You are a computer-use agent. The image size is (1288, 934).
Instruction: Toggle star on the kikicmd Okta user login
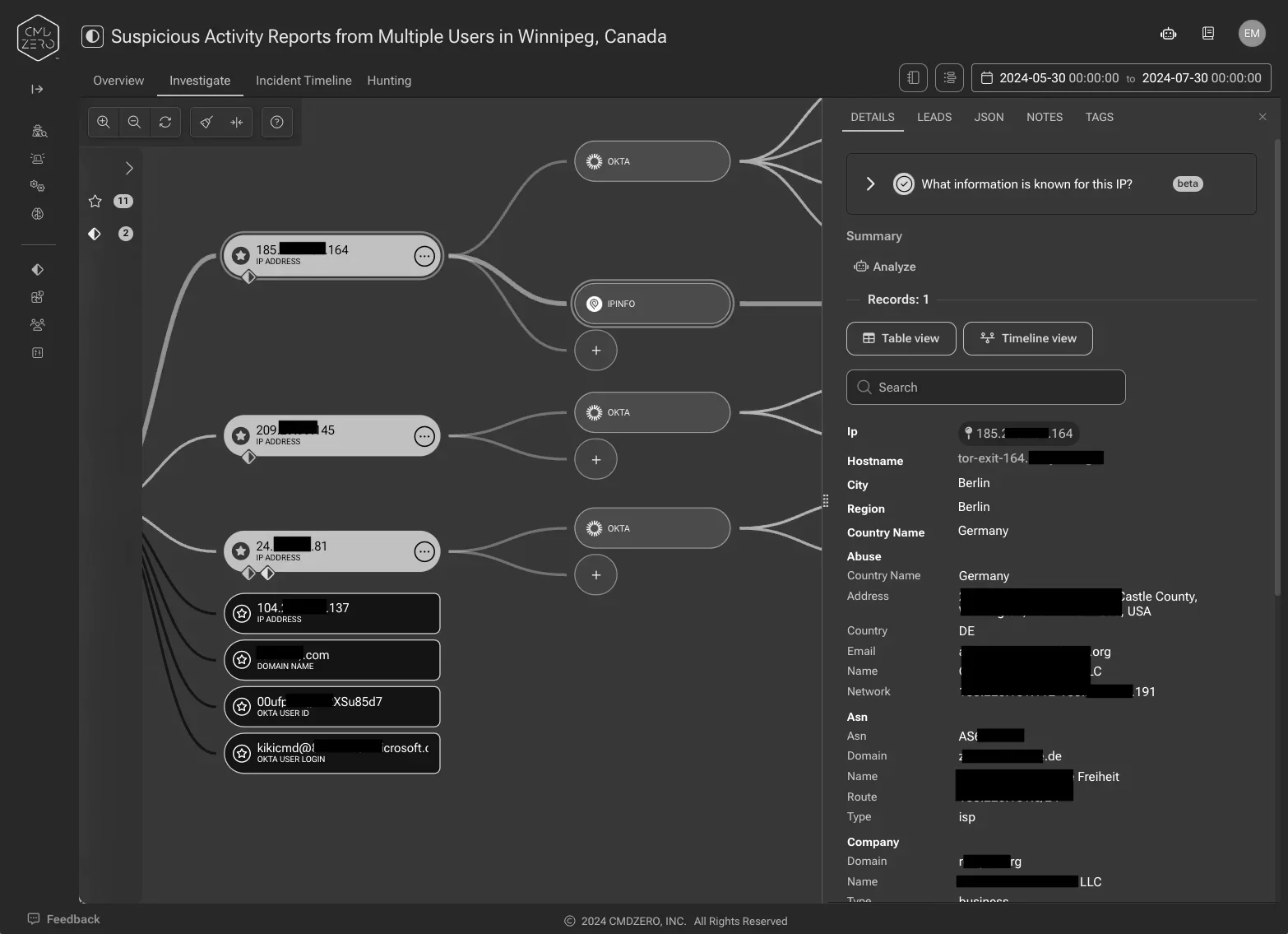[x=242, y=753]
